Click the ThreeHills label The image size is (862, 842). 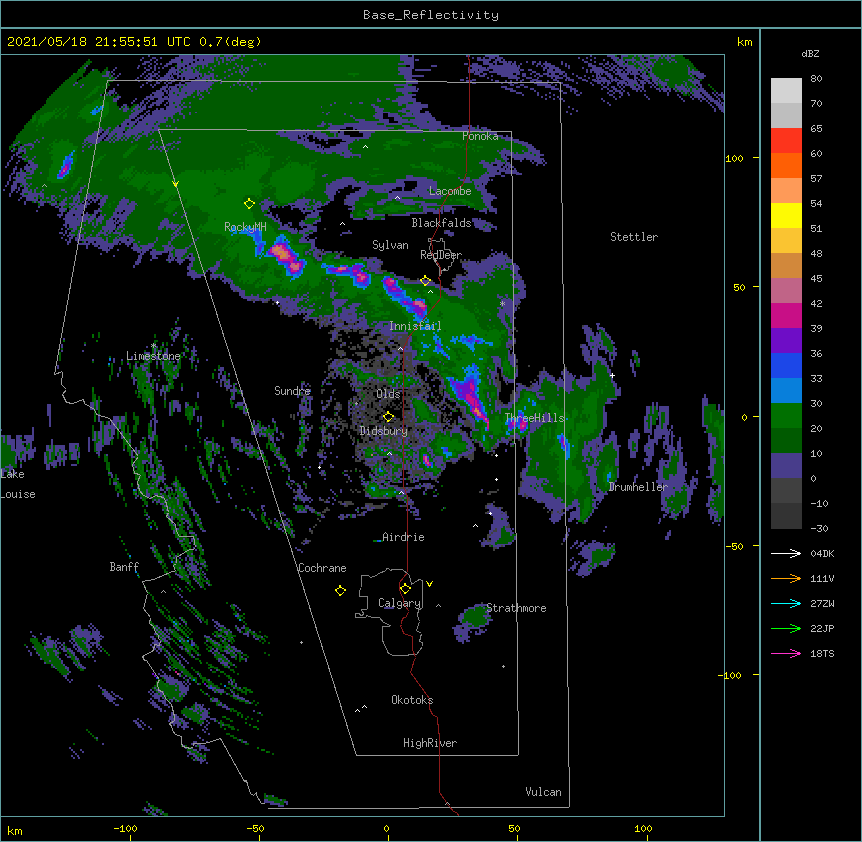click(535, 418)
